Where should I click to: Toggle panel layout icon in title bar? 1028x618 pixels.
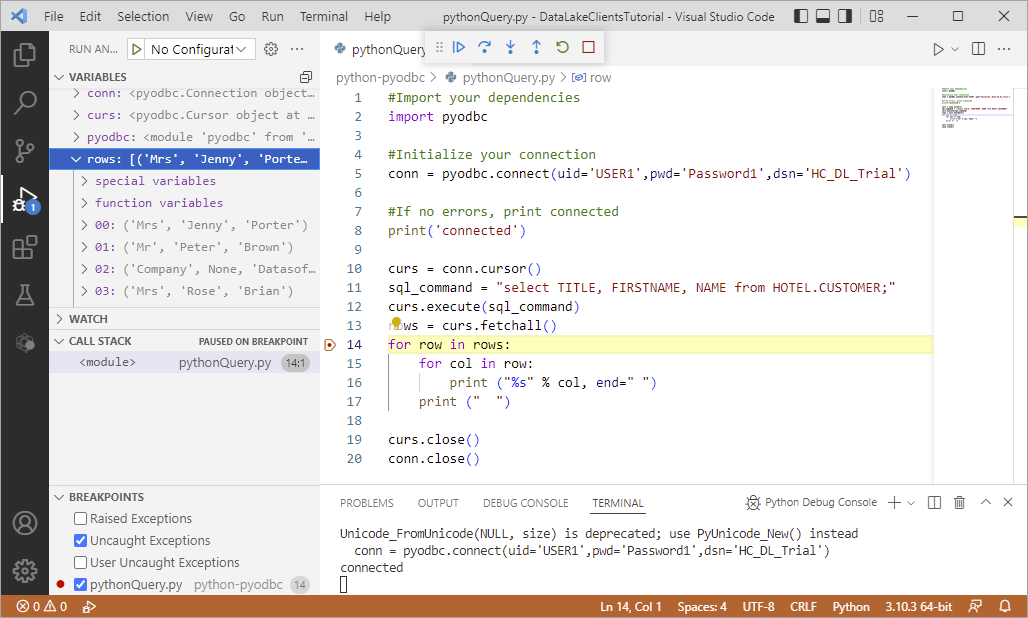coord(823,16)
